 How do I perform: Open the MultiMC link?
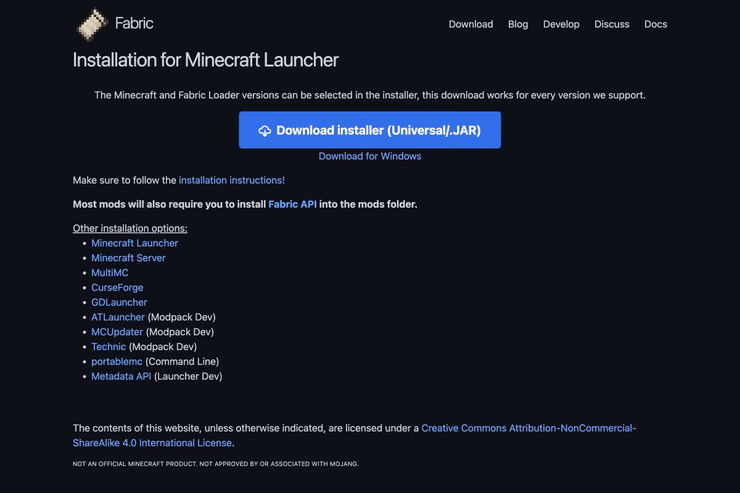tap(109, 273)
